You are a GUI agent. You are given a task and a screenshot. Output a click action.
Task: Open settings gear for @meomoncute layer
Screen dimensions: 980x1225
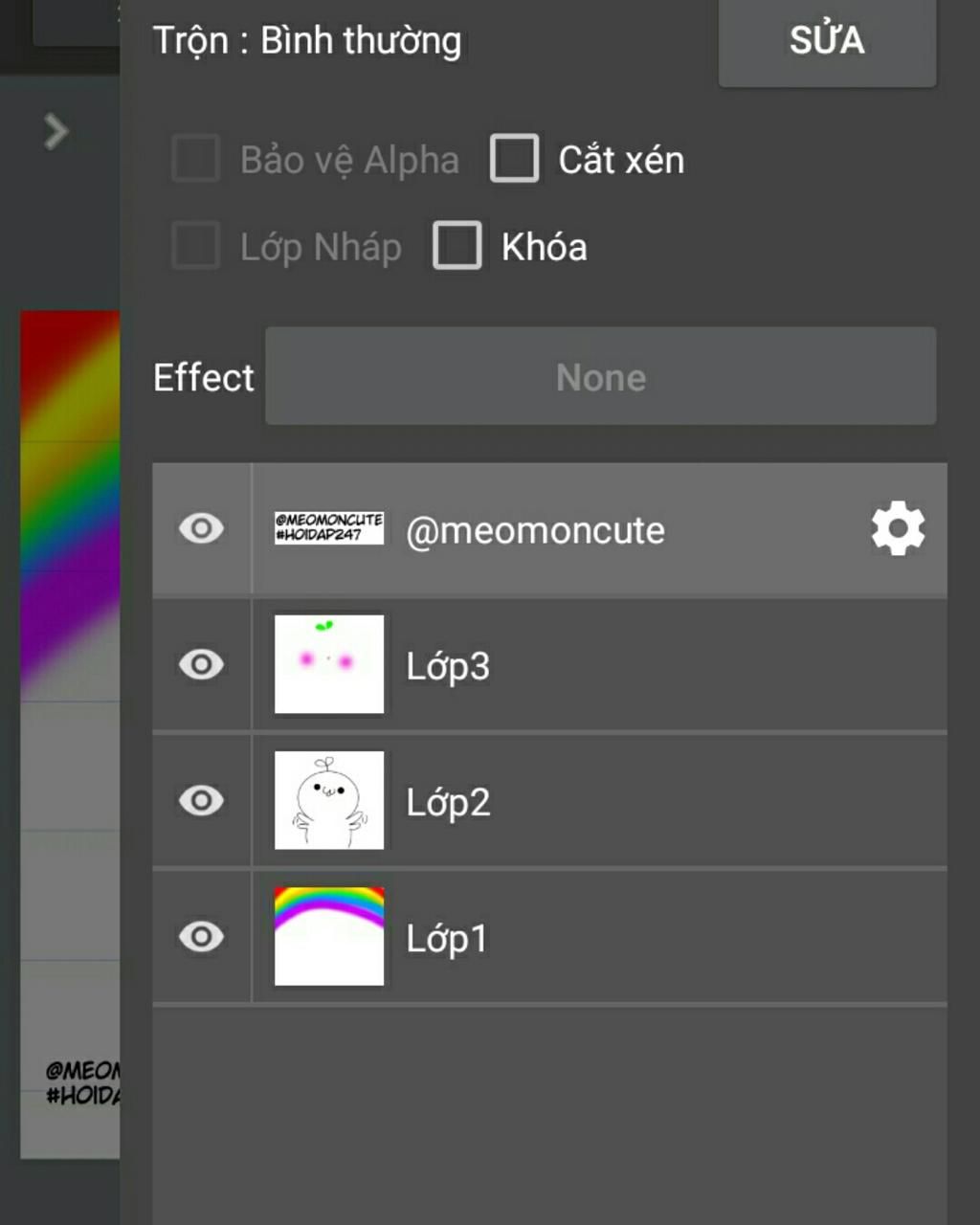(898, 529)
